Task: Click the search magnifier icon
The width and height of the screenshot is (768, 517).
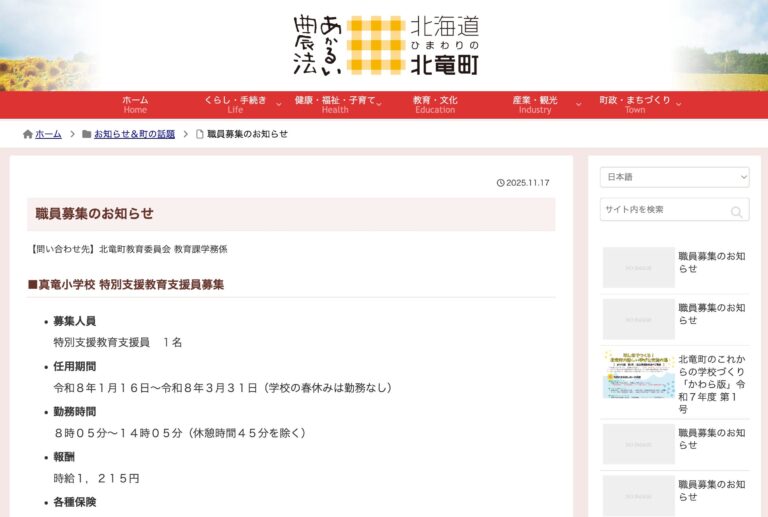Action: click(736, 211)
